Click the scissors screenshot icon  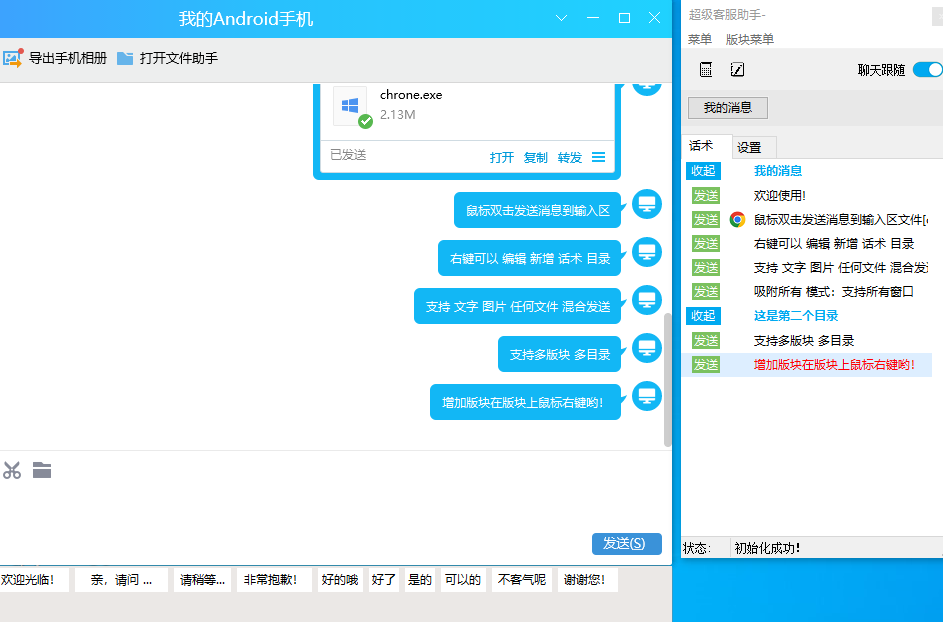[12, 470]
